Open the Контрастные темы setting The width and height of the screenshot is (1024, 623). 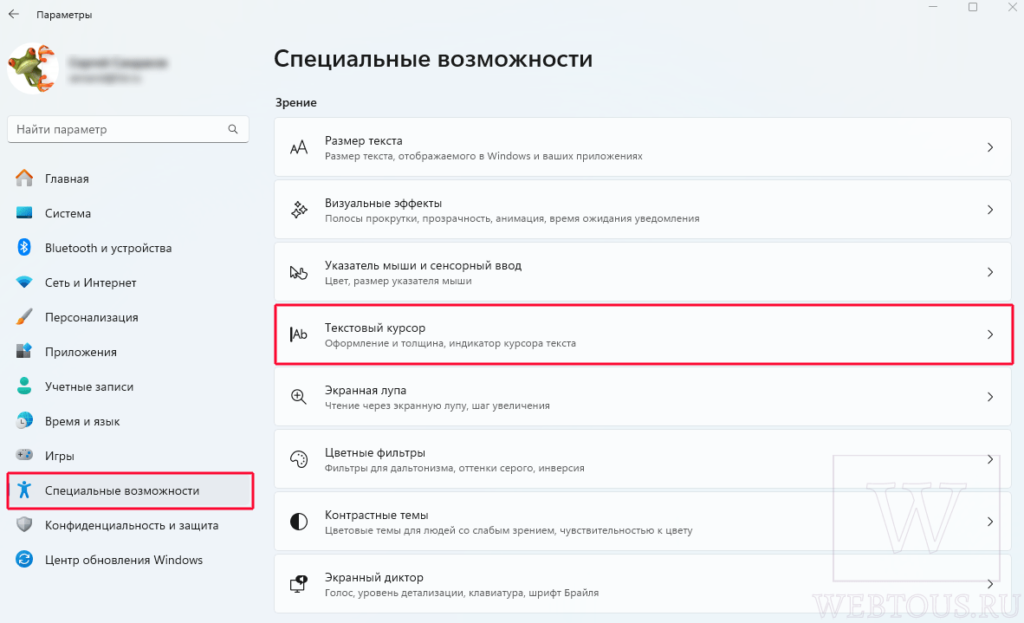tap(643, 521)
